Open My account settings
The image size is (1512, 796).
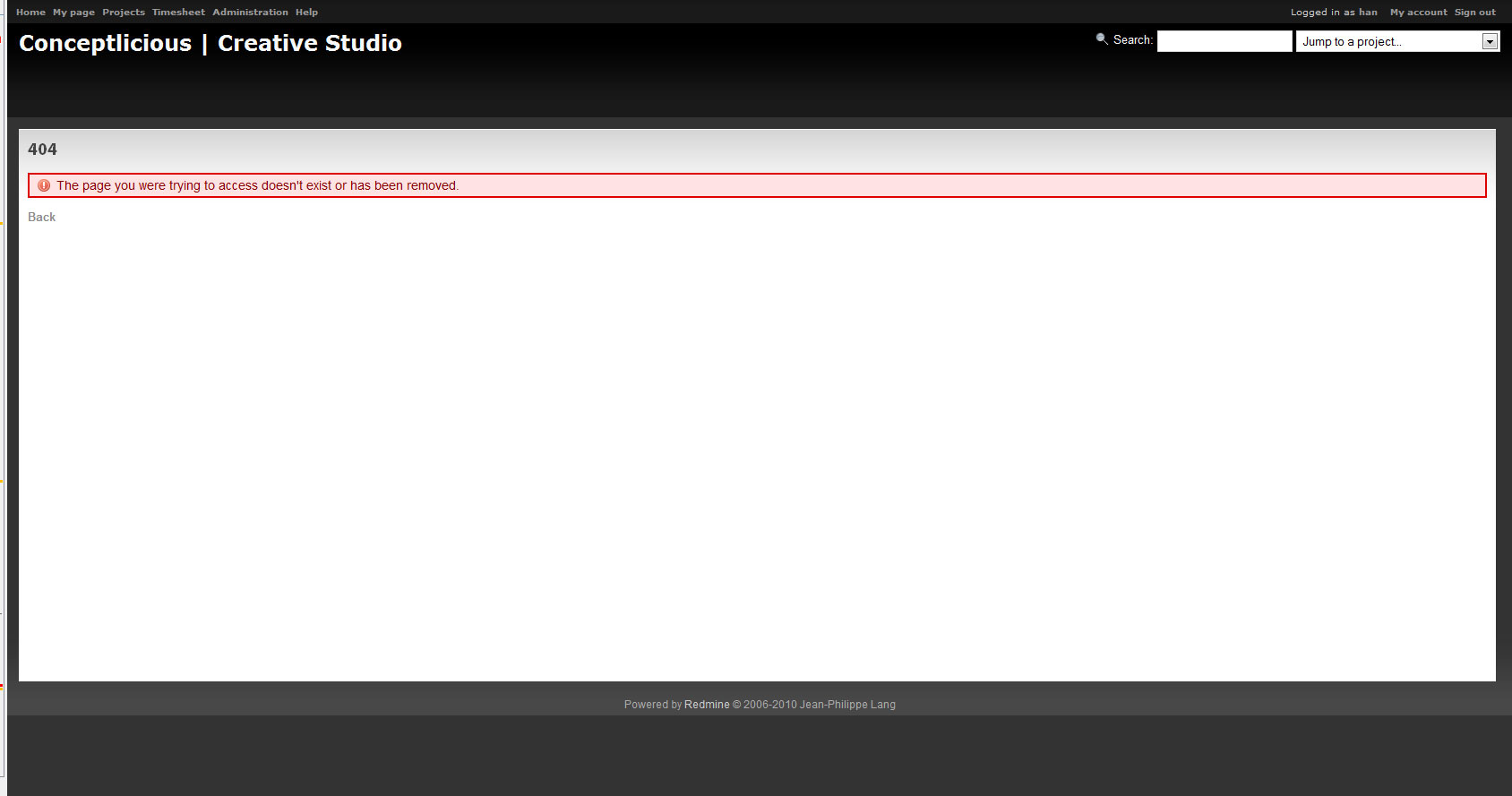coord(1418,13)
